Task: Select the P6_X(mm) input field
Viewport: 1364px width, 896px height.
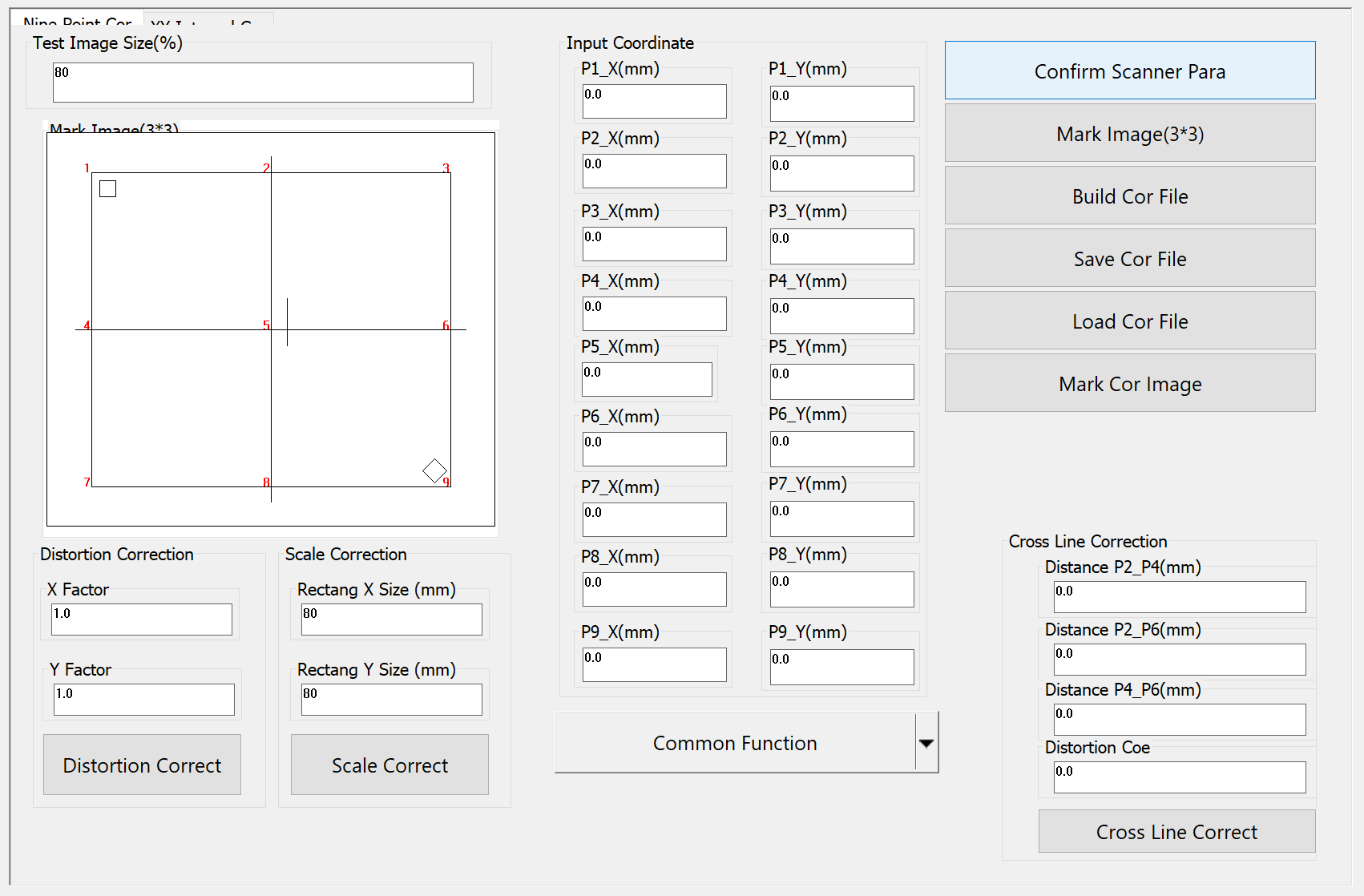Action: pyautogui.click(x=655, y=450)
